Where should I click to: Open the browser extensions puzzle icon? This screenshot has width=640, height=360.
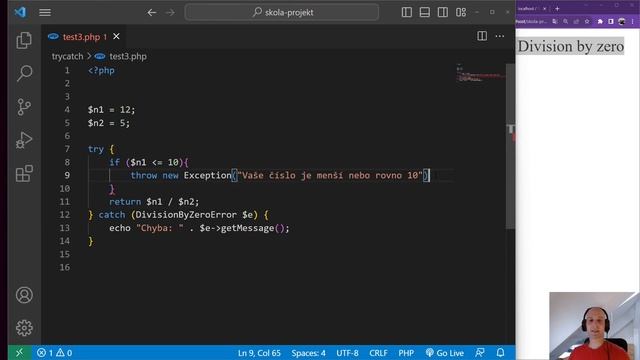point(600,21)
